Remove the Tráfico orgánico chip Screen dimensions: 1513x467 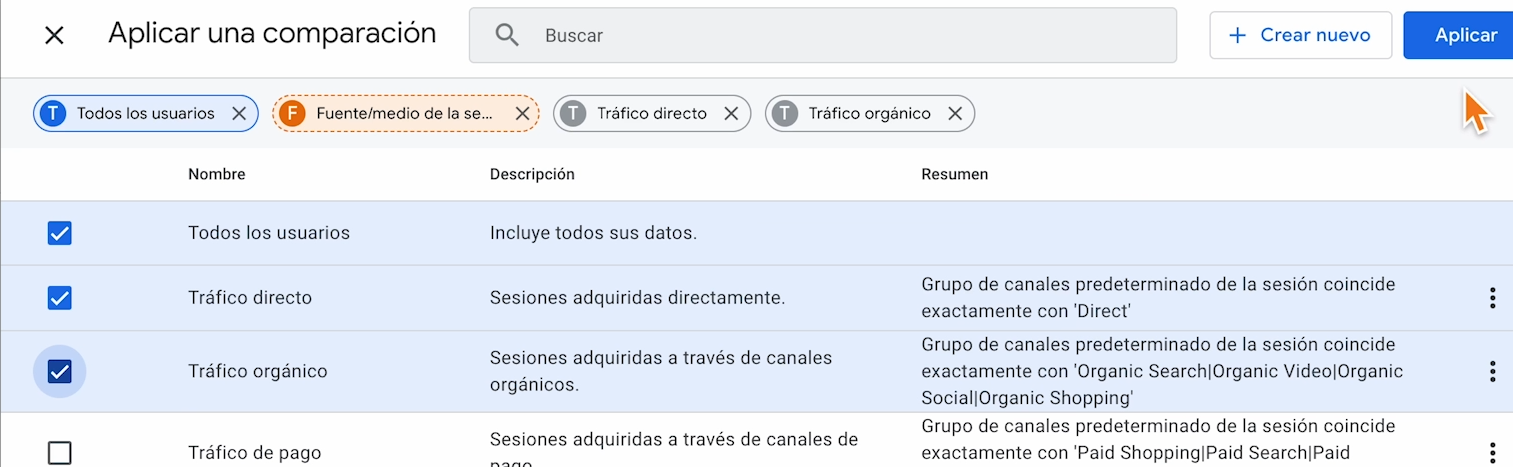point(955,114)
